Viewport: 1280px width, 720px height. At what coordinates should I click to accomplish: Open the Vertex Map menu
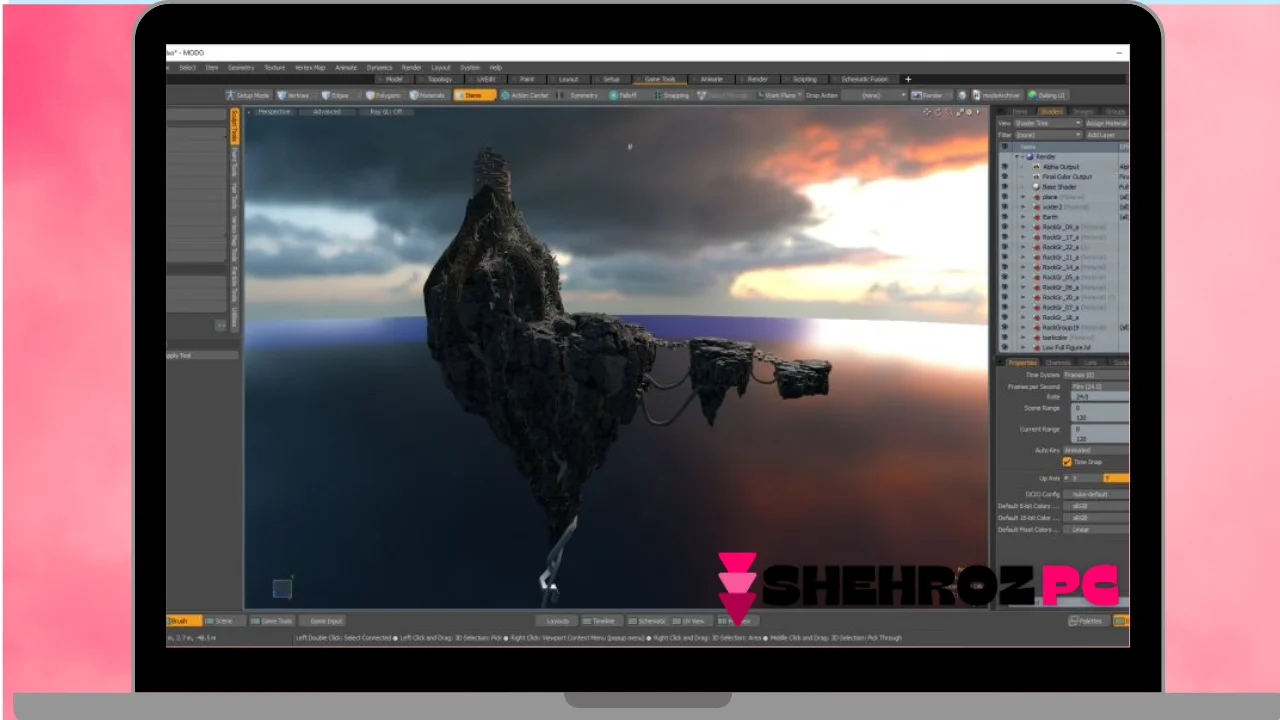click(x=310, y=67)
